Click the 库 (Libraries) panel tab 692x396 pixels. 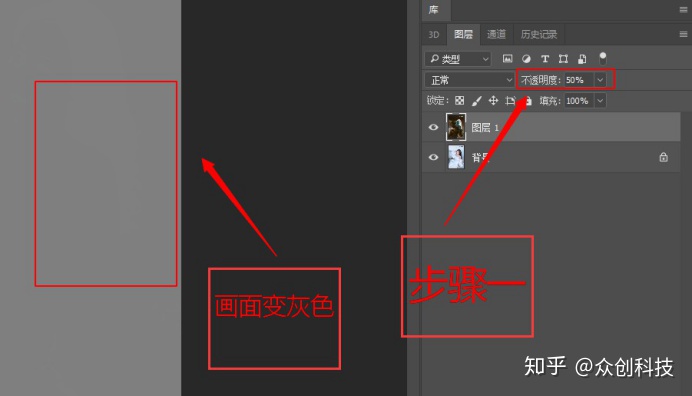point(434,10)
